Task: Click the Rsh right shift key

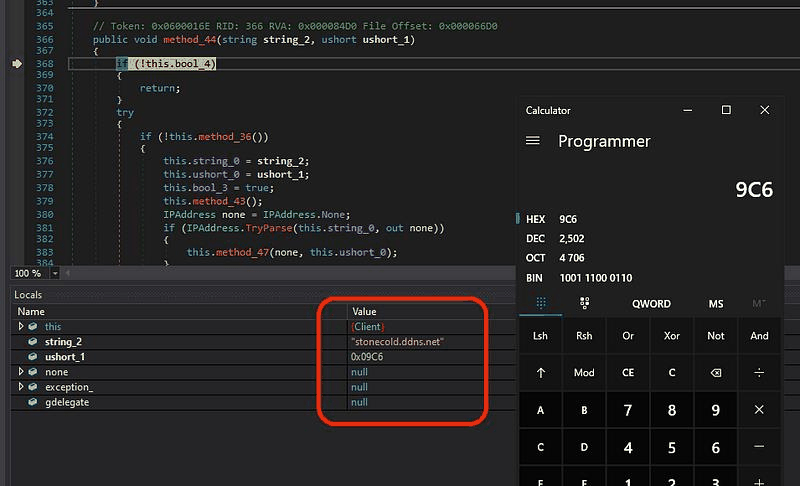Action: (584, 336)
